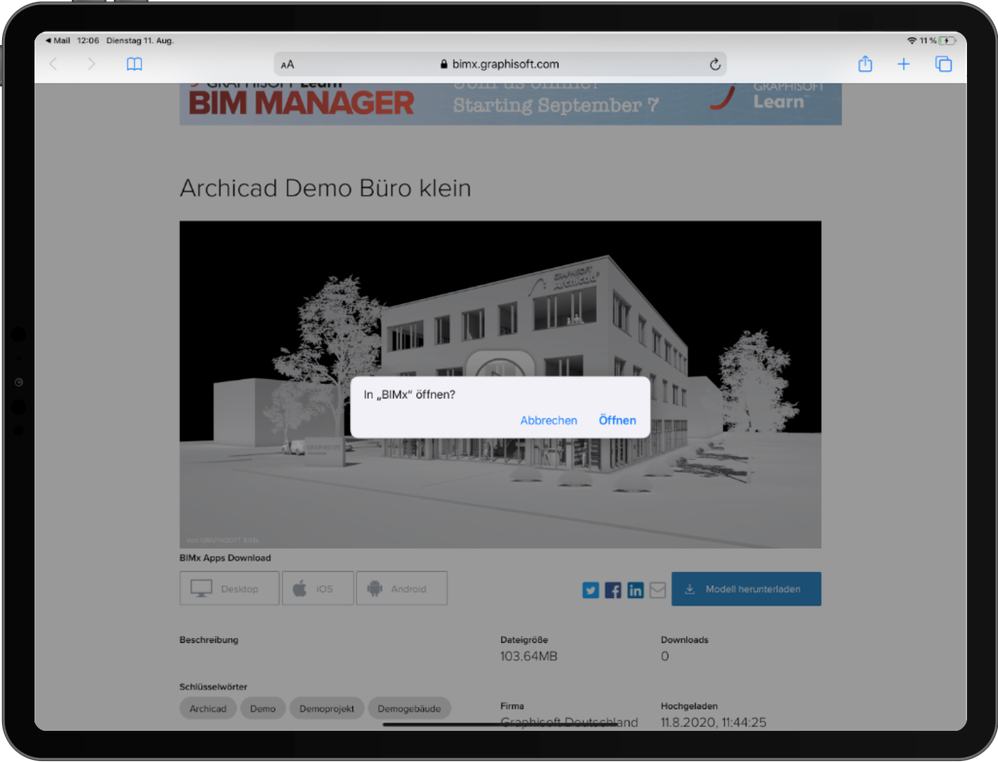Tap the BIMx Apps Download label
The height and width of the screenshot is (762, 998).
(225, 558)
